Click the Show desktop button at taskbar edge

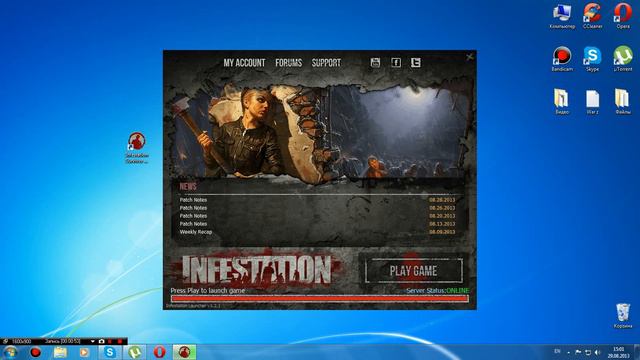[x=637, y=352]
